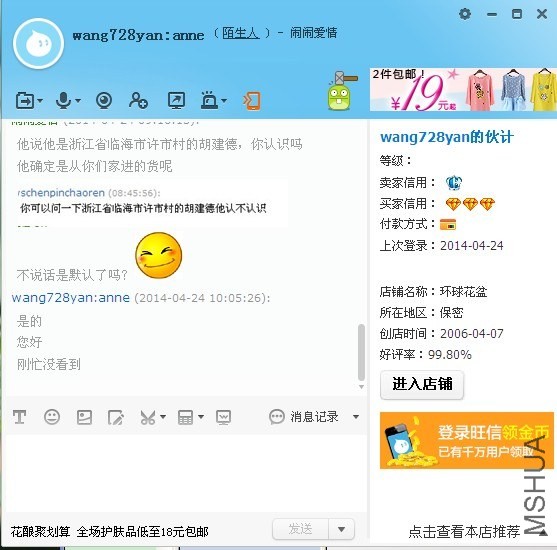Screen dimensions: 557x550
Task: Expand the calculator dropdown arrow
Action: point(201,416)
